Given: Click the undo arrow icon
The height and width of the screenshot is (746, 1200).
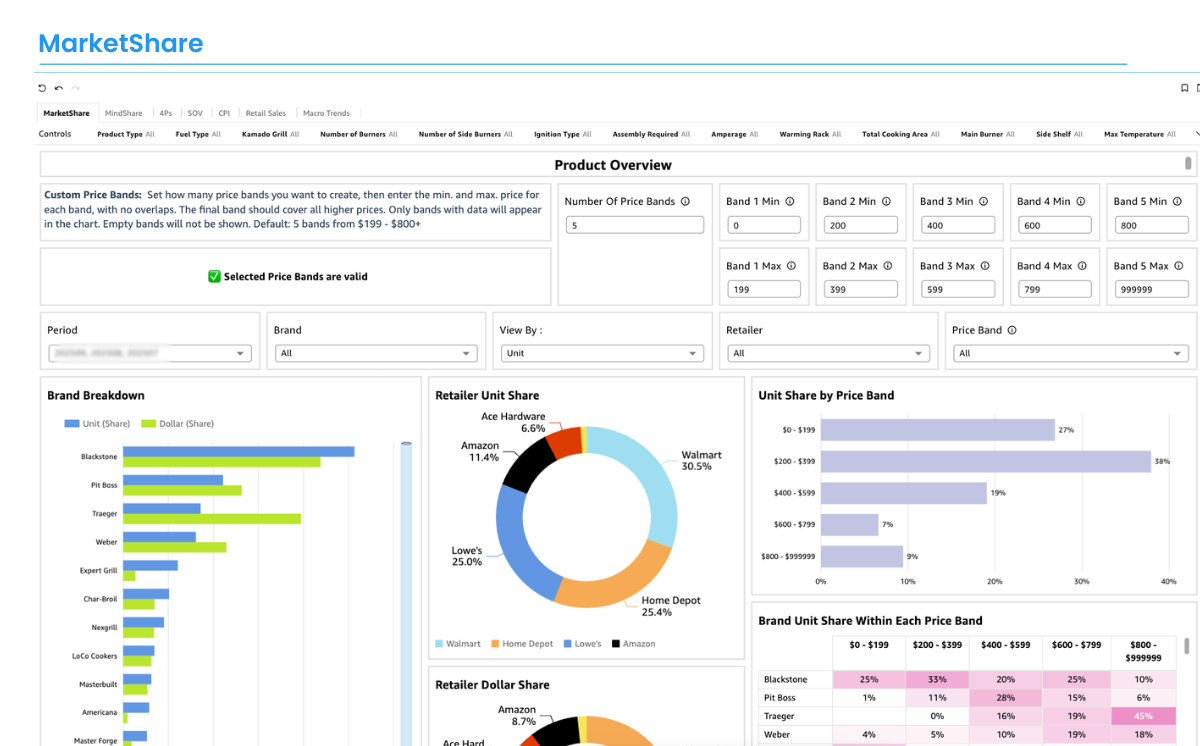Looking at the screenshot, I should pyautogui.click(x=59, y=89).
